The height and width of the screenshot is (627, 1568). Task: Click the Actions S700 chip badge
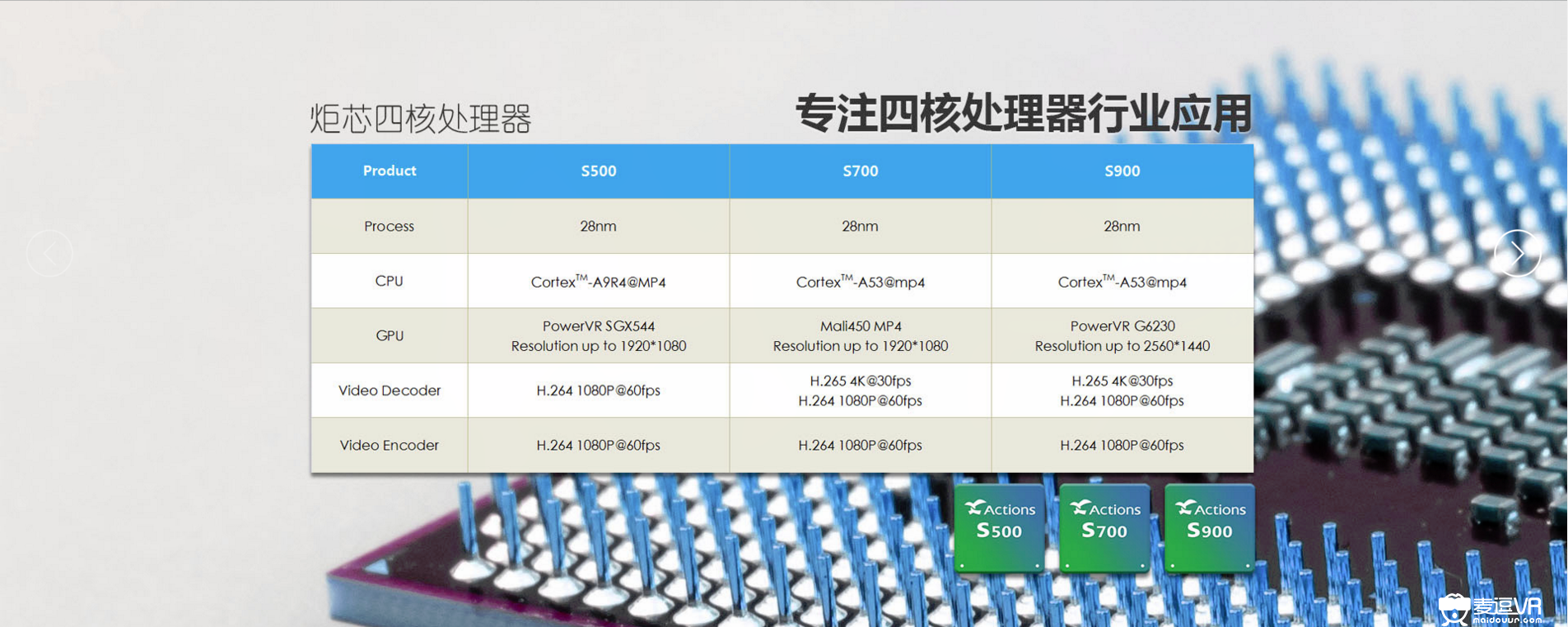tap(1105, 527)
